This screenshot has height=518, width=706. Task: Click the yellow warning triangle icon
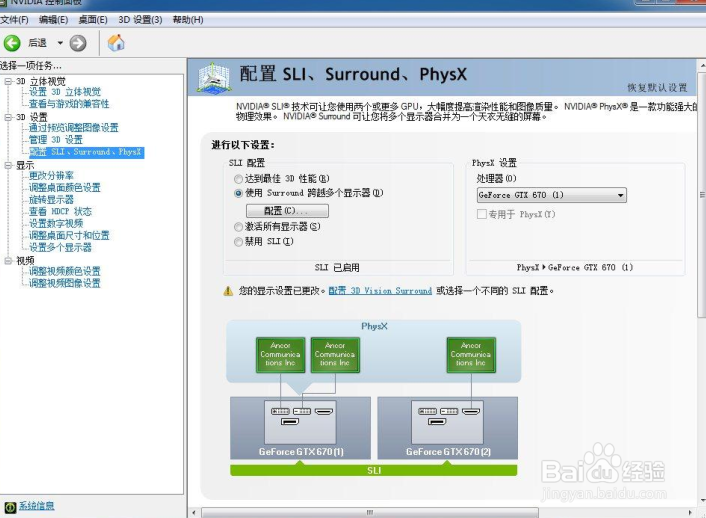[x=228, y=291]
